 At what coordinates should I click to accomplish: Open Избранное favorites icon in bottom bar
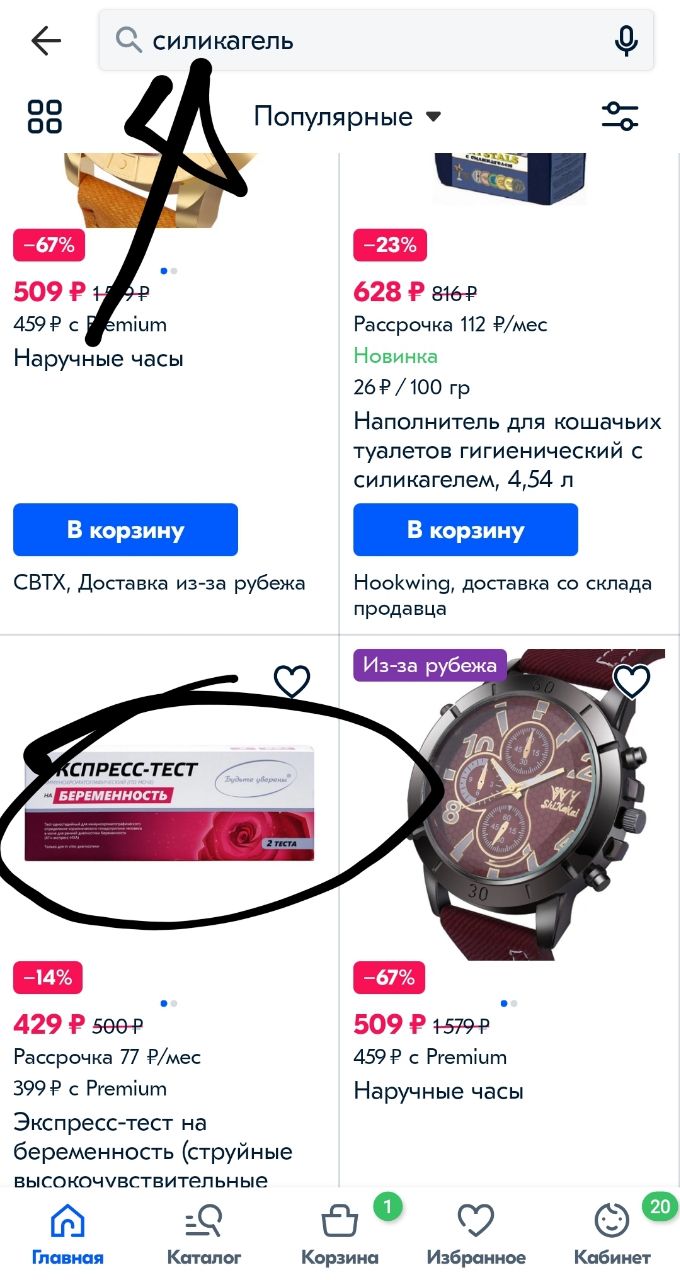476,1234
